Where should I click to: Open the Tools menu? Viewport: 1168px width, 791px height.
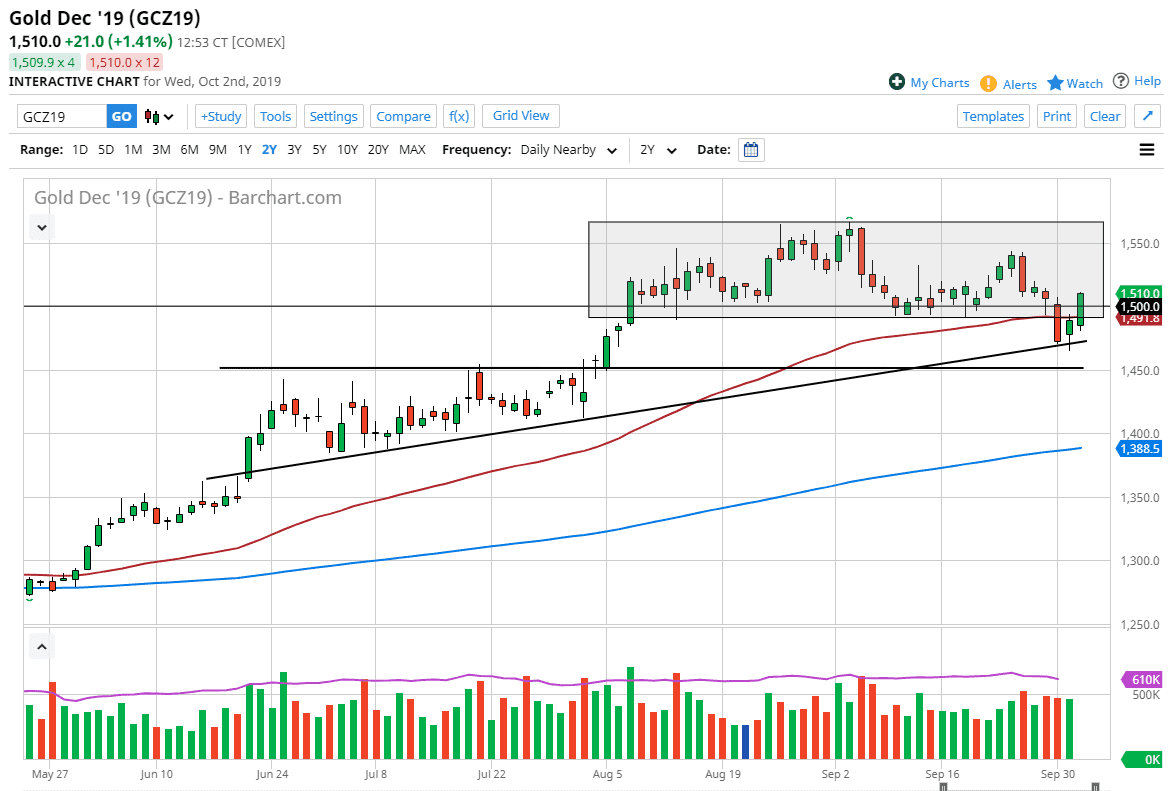tap(275, 116)
